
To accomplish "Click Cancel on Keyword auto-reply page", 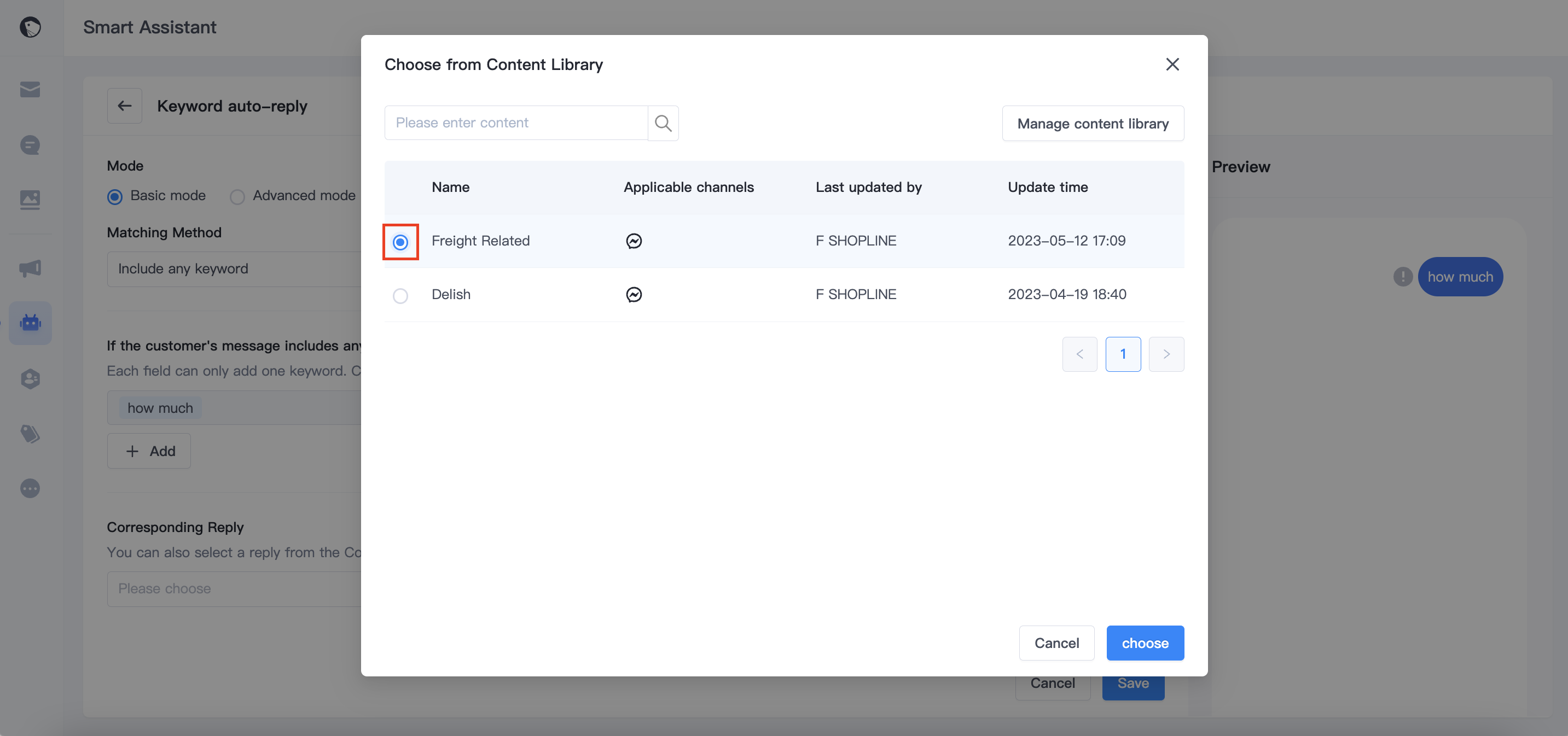I will click(x=1053, y=686).
